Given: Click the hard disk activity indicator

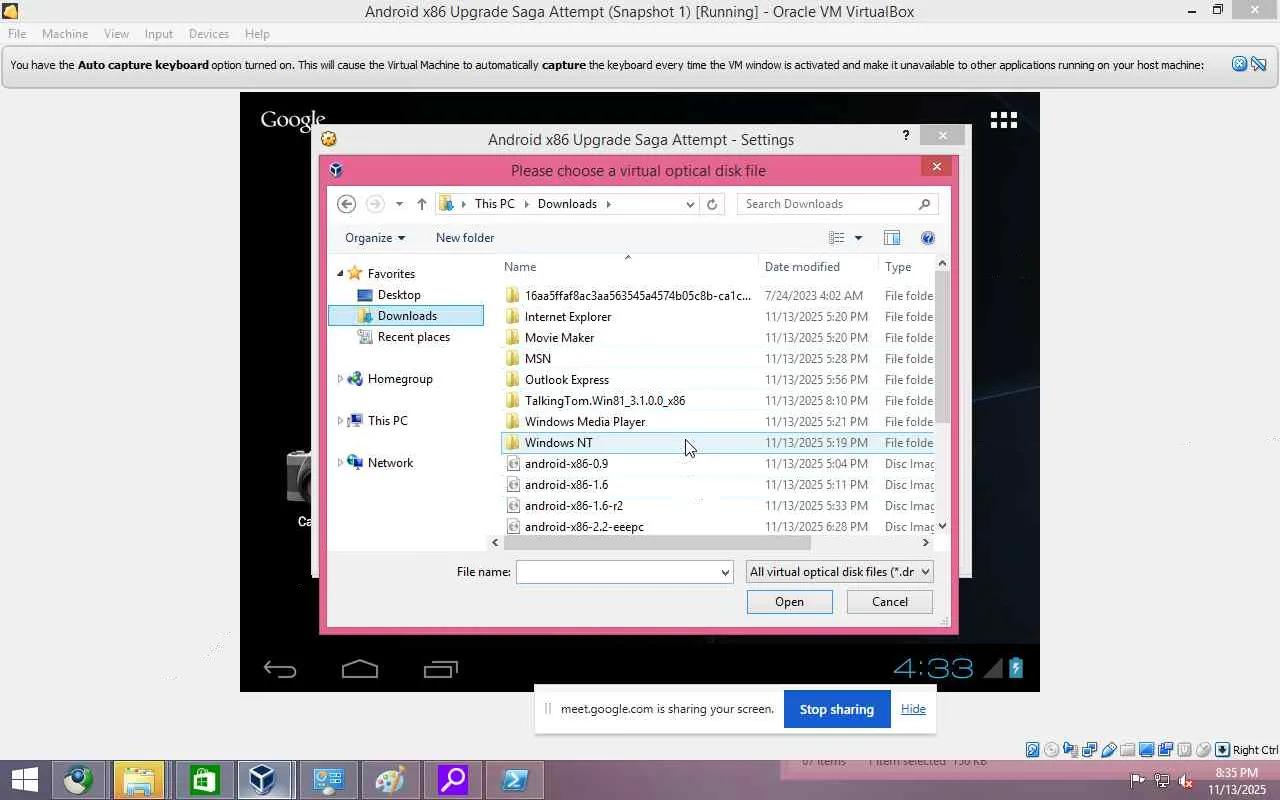Looking at the screenshot, I should pyautogui.click(x=1032, y=750).
